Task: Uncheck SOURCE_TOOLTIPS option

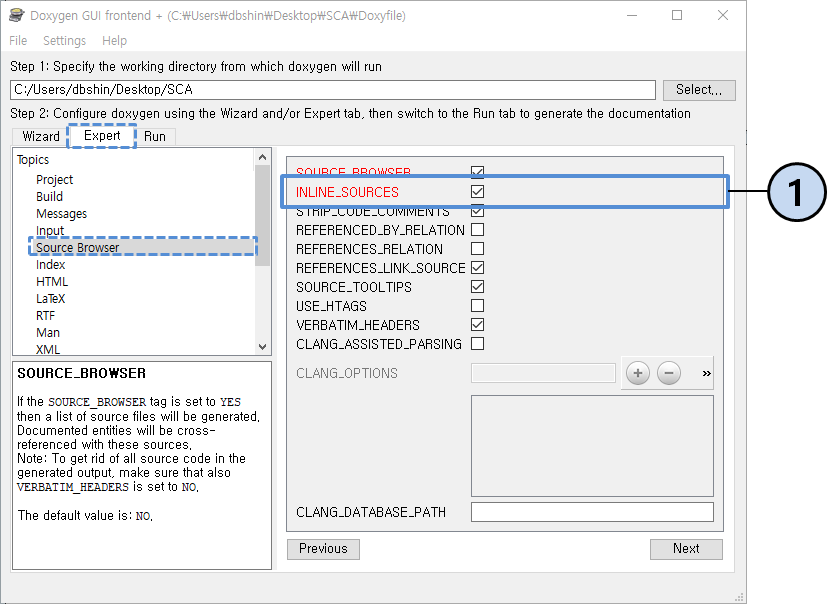Action: [x=477, y=287]
